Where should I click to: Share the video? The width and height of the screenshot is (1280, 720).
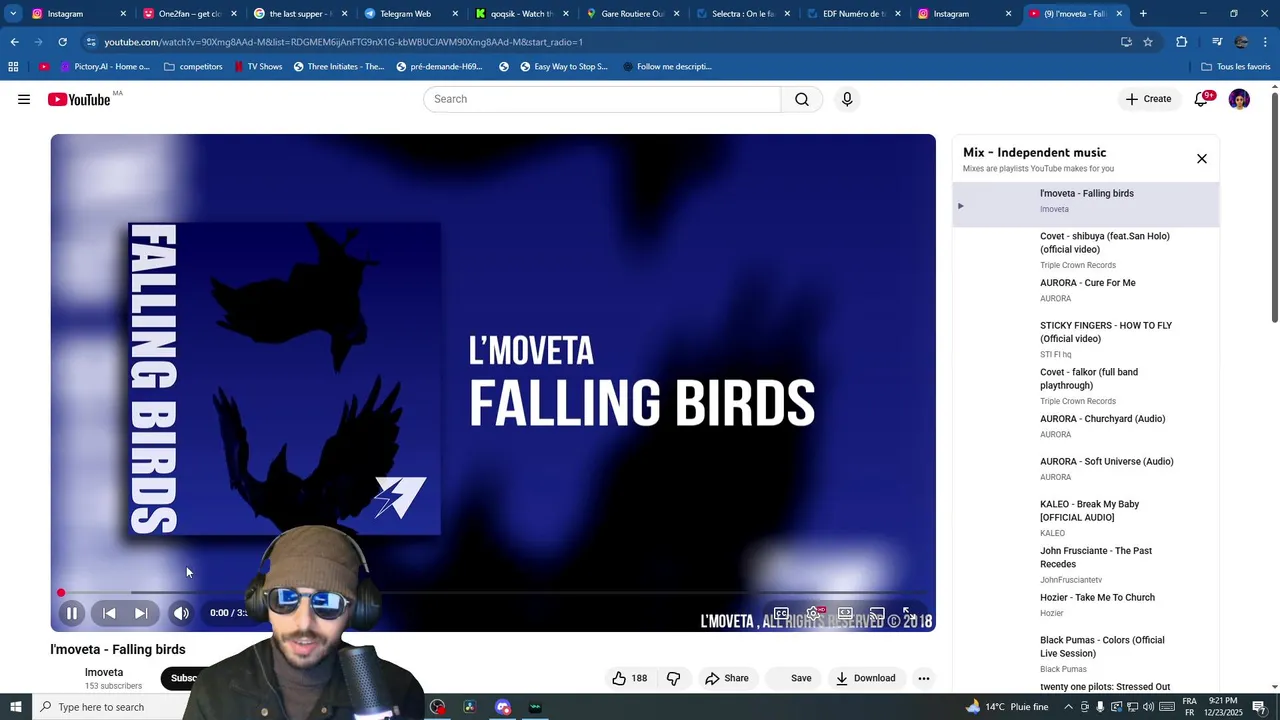pos(727,678)
